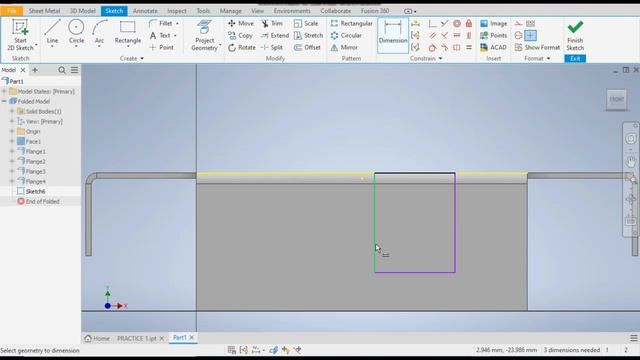Viewport: 640px width, 360px height.
Task: Select the Stretch tool
Action: (308, 36)
